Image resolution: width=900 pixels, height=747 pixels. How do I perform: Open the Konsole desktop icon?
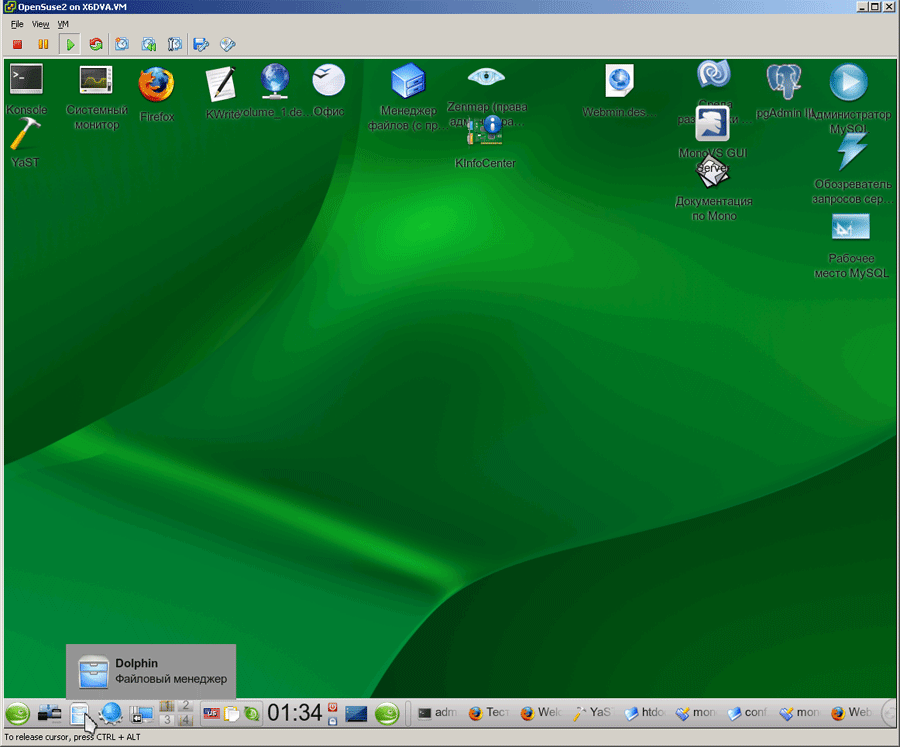[26, 88]
